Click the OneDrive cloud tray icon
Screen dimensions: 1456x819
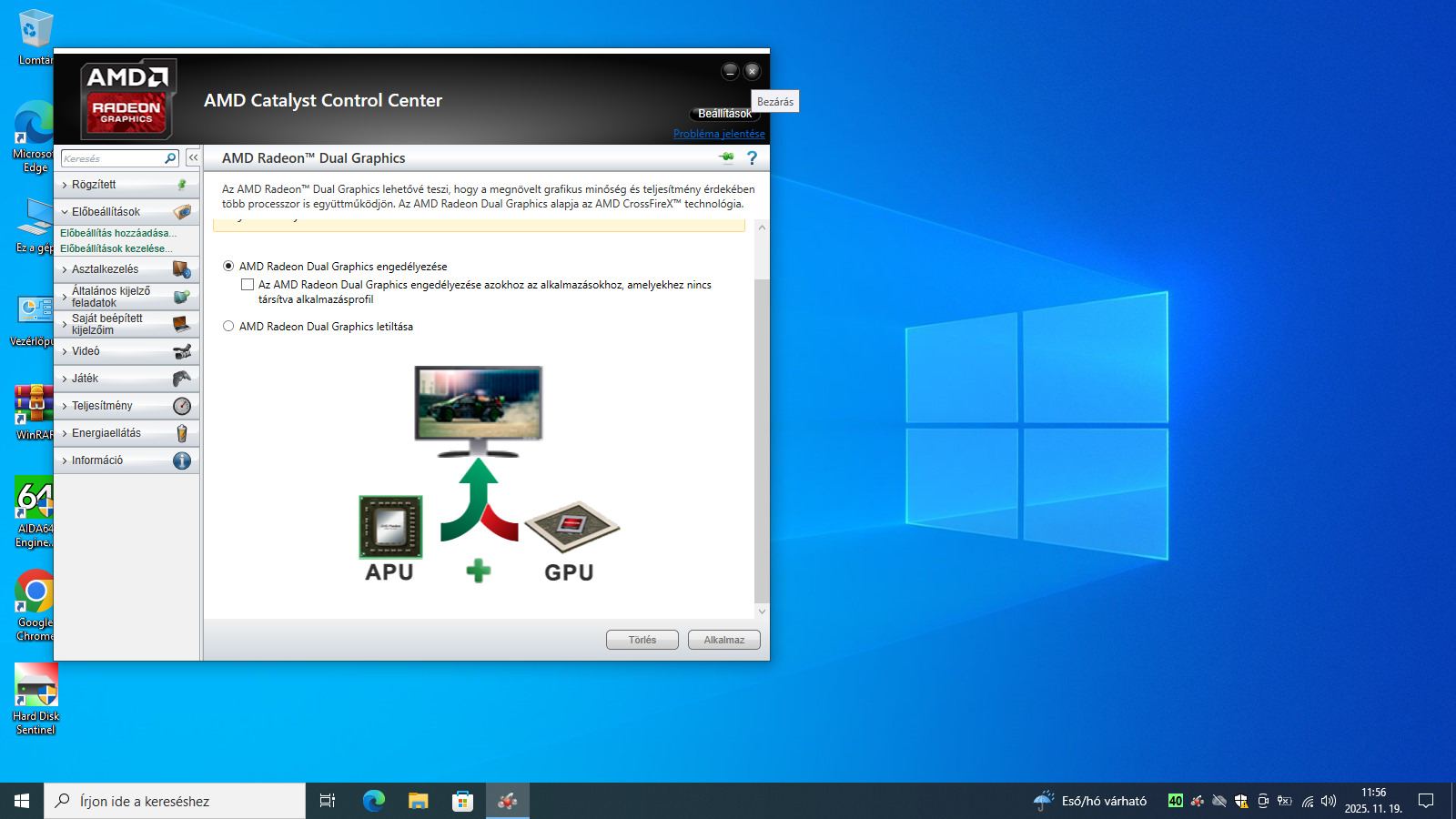(x=1219, y=801)
